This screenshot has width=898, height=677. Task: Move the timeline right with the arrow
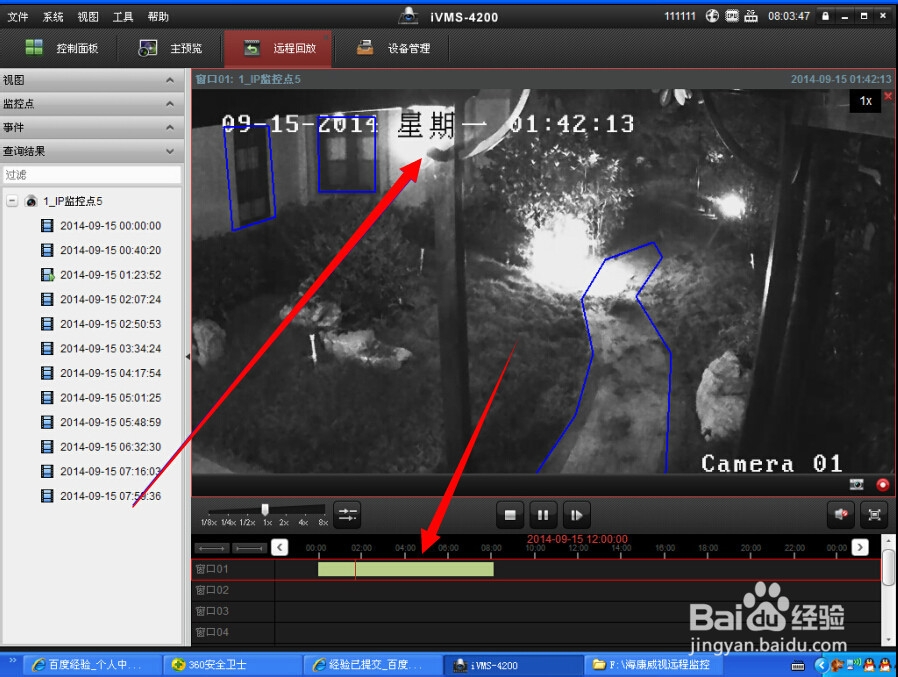(860, 548)
